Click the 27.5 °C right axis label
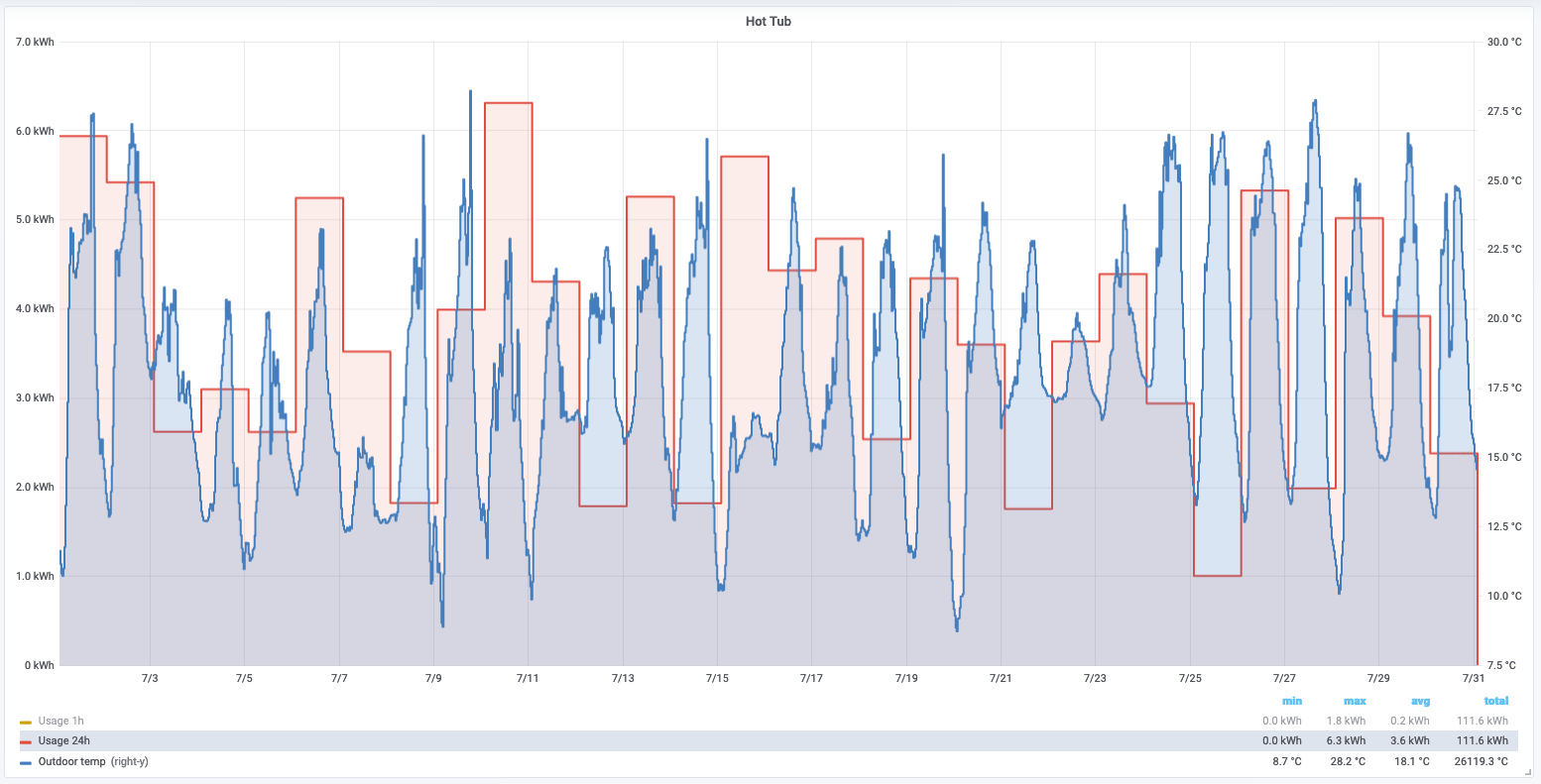The image size is (1541, 784). (x=1503, y=111)
